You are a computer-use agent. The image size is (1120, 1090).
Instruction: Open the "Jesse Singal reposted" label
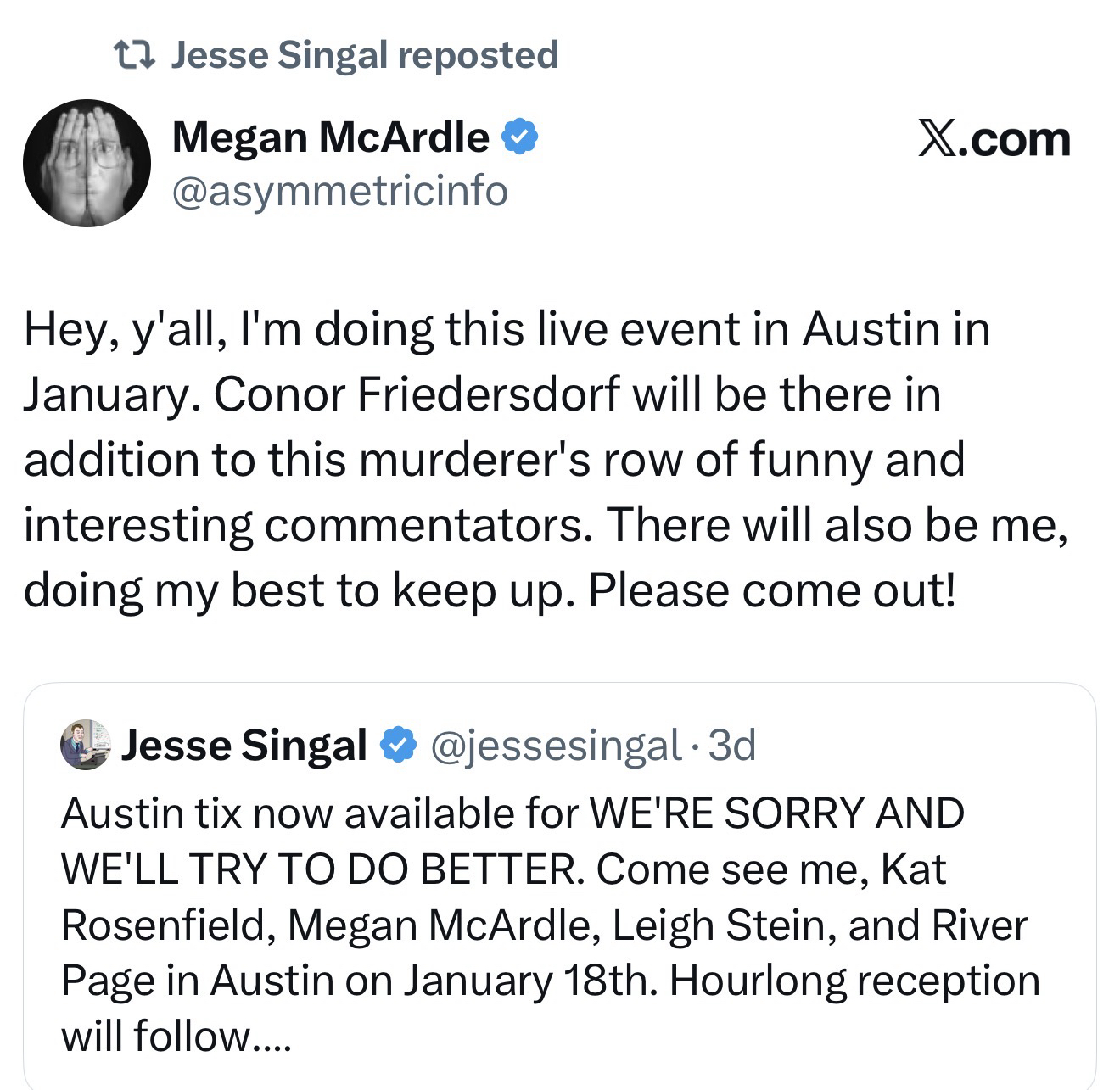coord(365,56)
